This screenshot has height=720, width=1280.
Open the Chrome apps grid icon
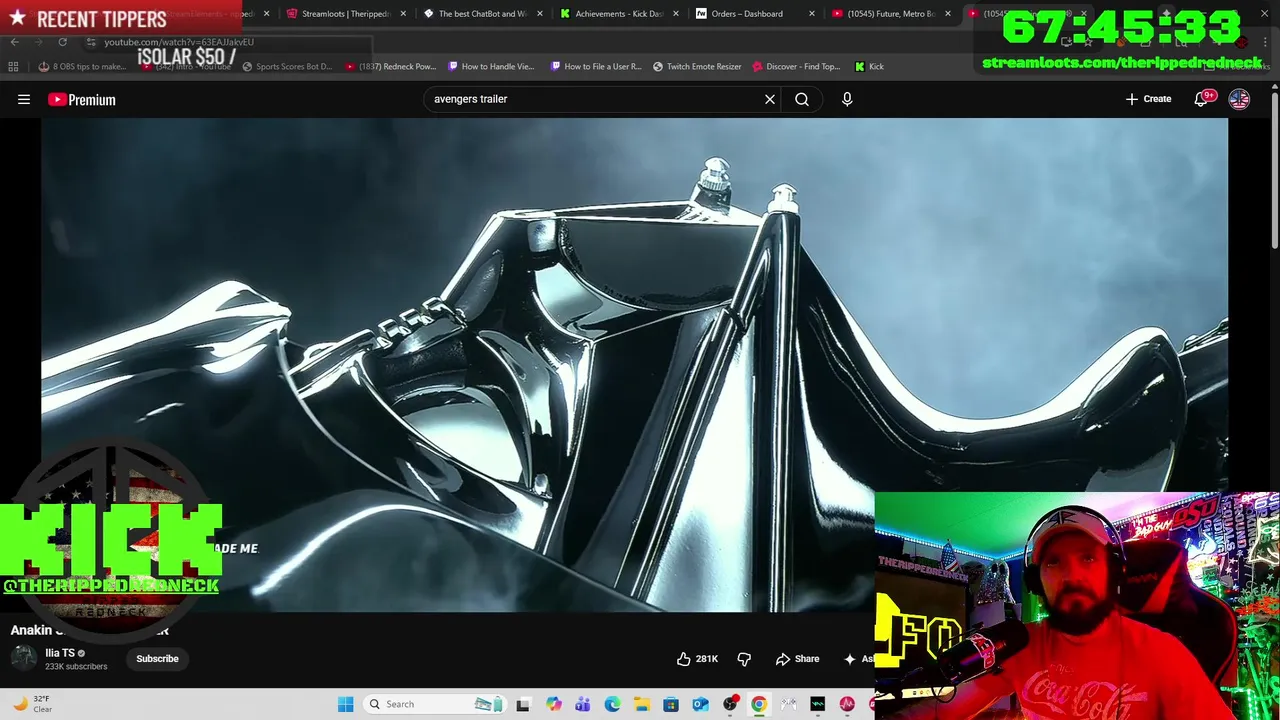click(x=13, y=67)
